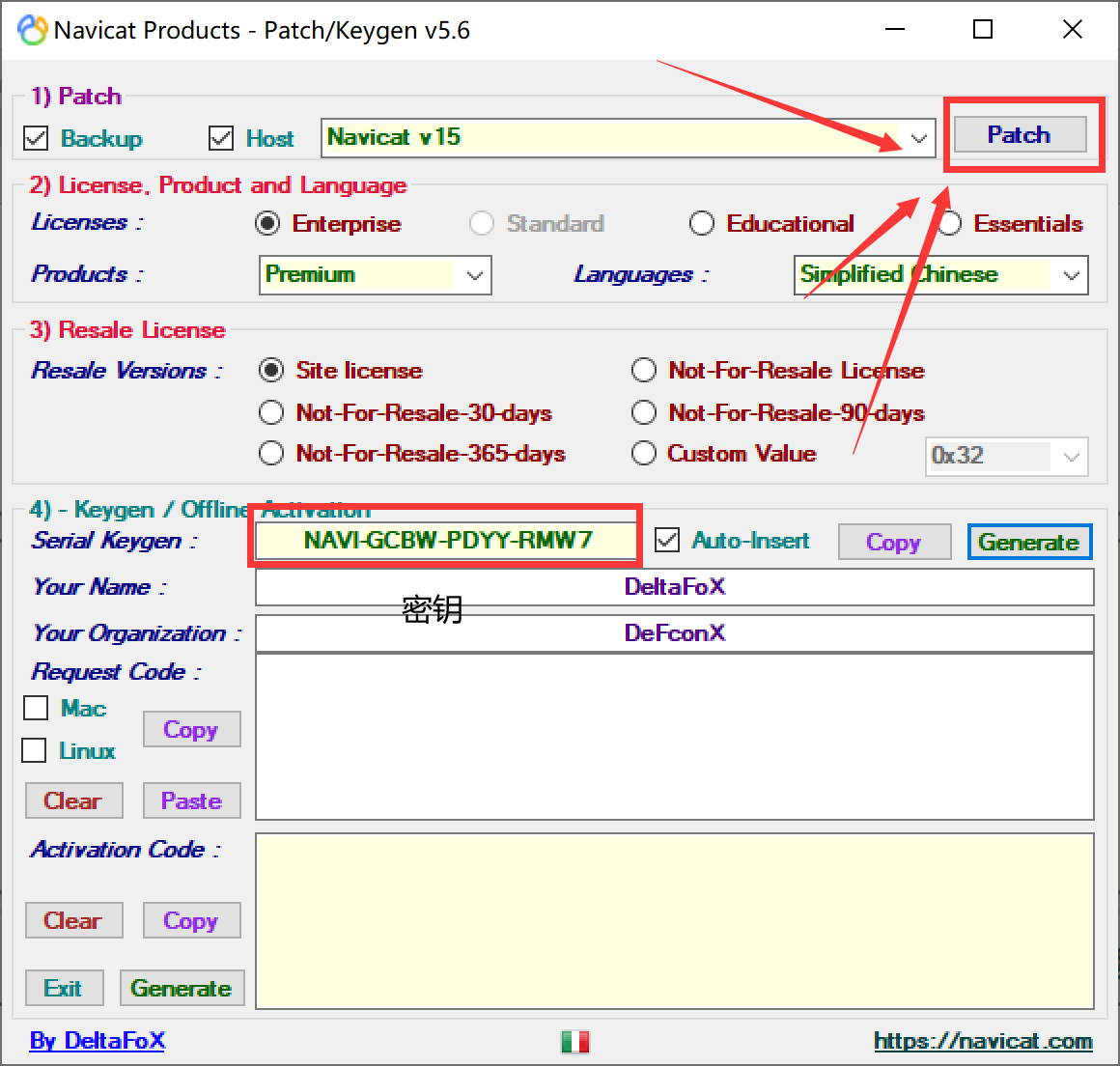The height and width of the screenshot is (1066, 1120).
Task: Click inside the Request Code text area
Action: click(x=674, y=737)
